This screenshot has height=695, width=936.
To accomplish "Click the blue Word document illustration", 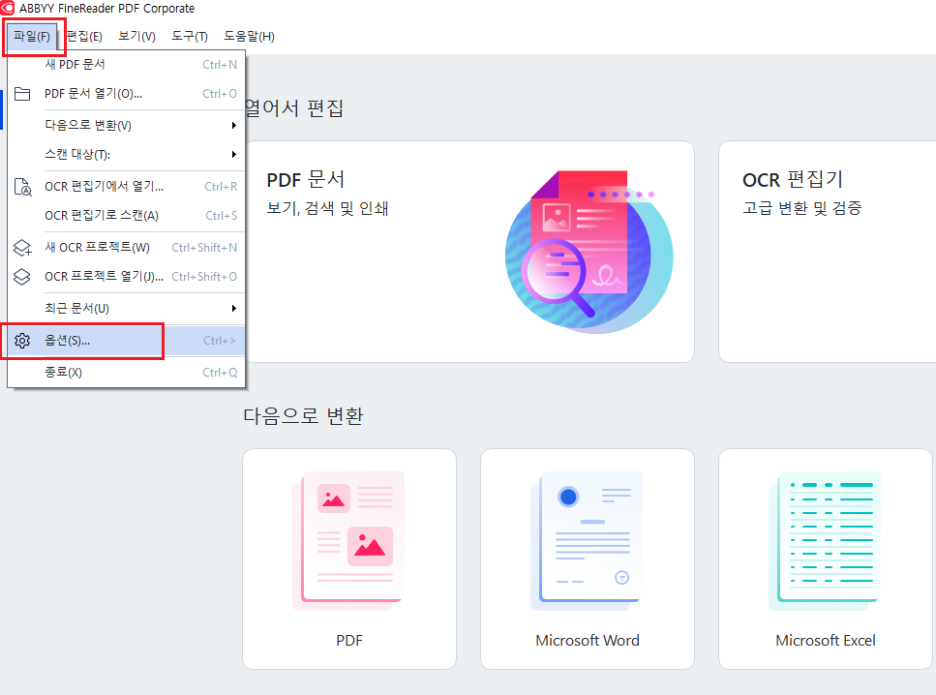I will (x=586, y=540).
